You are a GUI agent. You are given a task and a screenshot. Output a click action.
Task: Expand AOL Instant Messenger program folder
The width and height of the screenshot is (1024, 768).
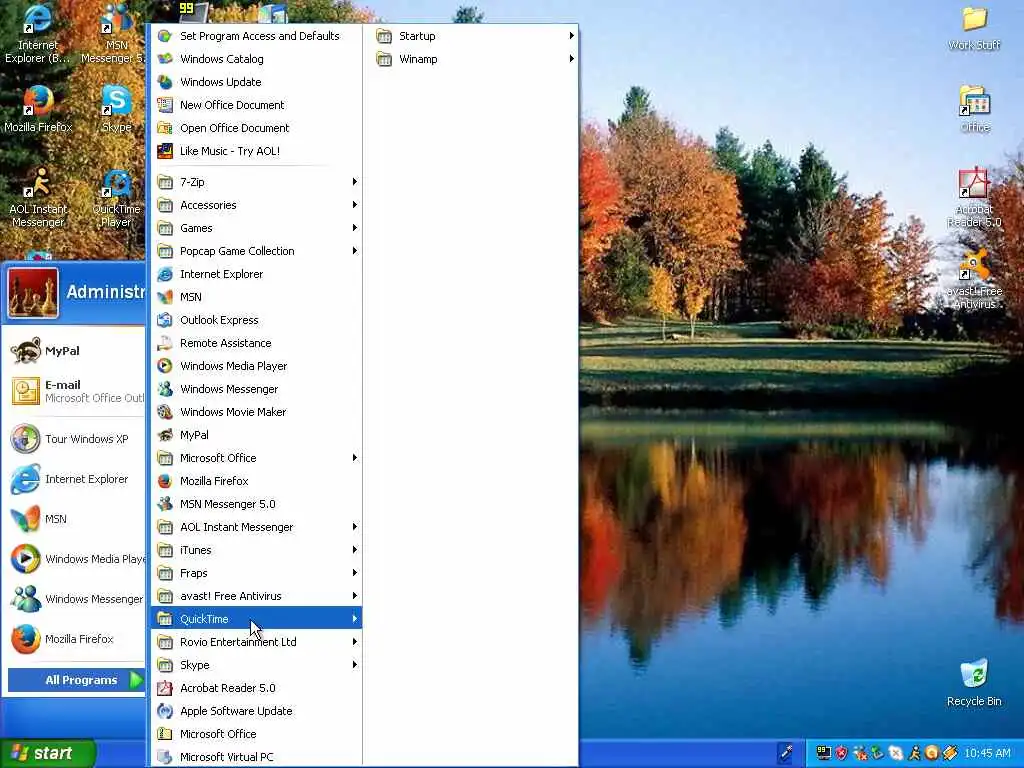pyautogui.click(x=256, y=527)
